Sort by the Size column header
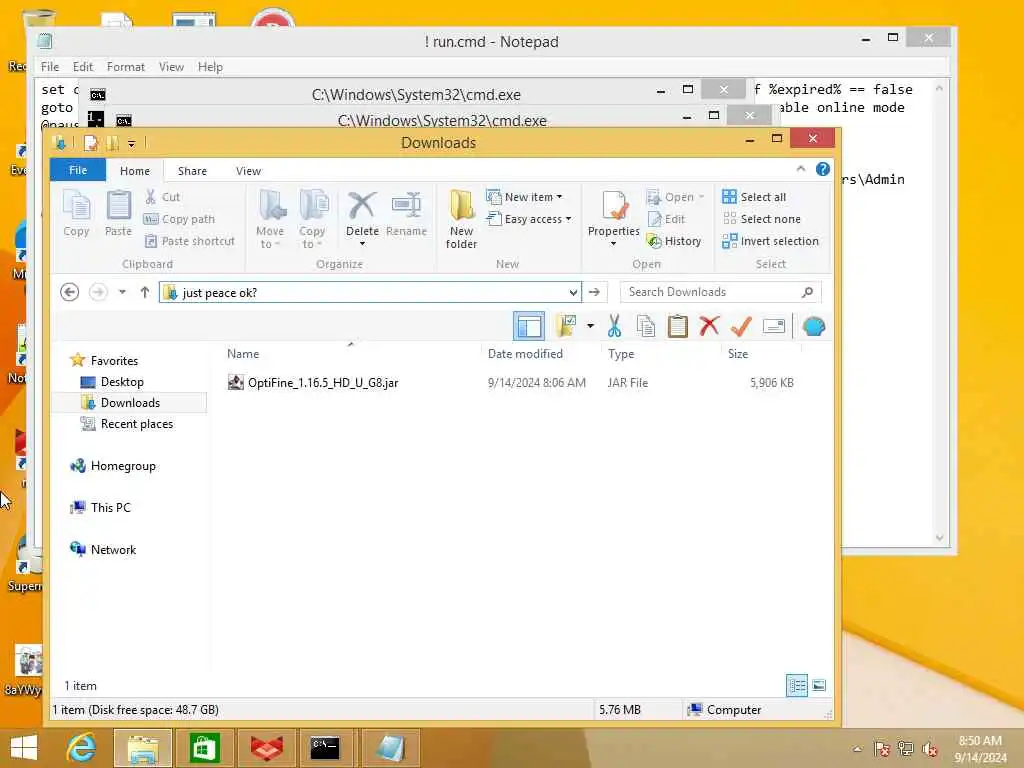This screenshot has height=768, width=1024. pos(761,353)
